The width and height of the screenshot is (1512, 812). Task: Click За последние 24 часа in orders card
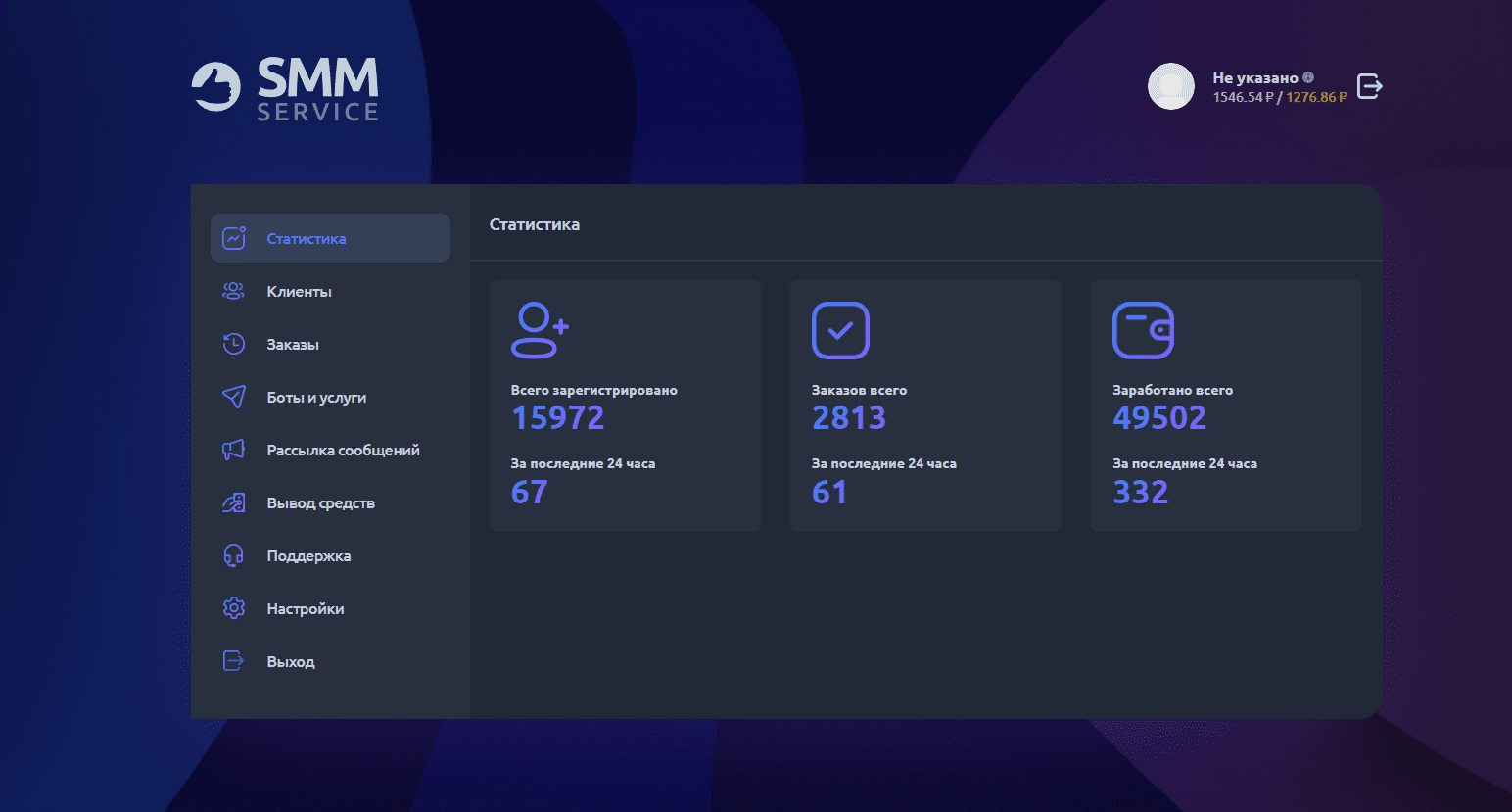click(883, 463)
